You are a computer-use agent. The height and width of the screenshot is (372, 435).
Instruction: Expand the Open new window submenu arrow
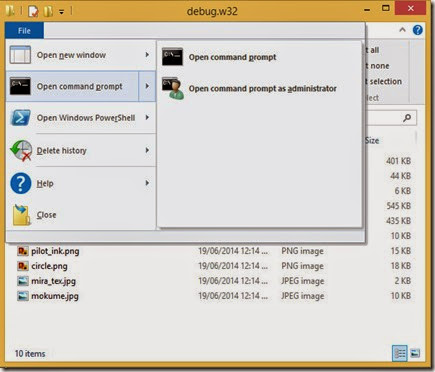coord(147,55)
